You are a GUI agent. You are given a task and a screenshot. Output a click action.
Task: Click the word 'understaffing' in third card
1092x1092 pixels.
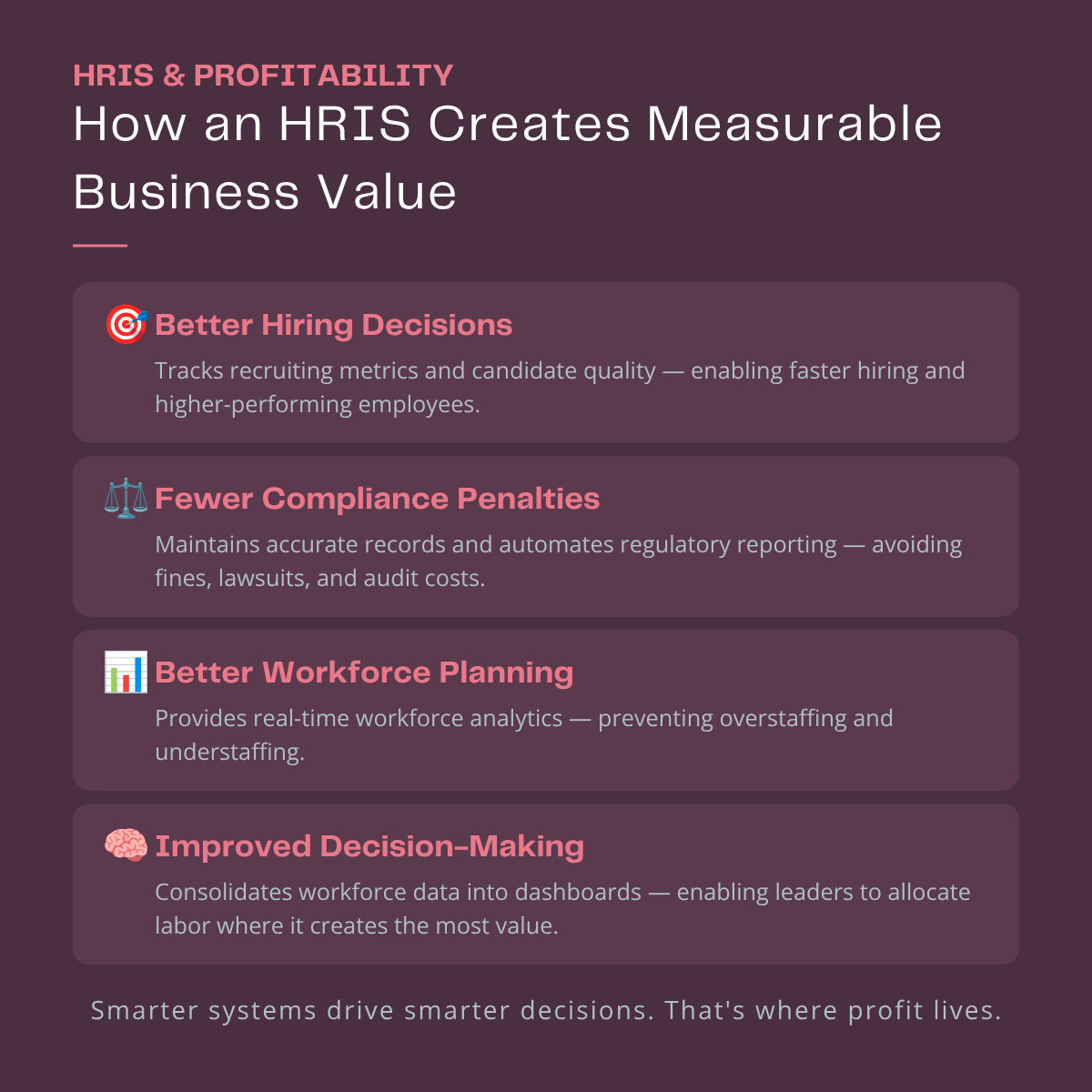[x=229, y=753]
